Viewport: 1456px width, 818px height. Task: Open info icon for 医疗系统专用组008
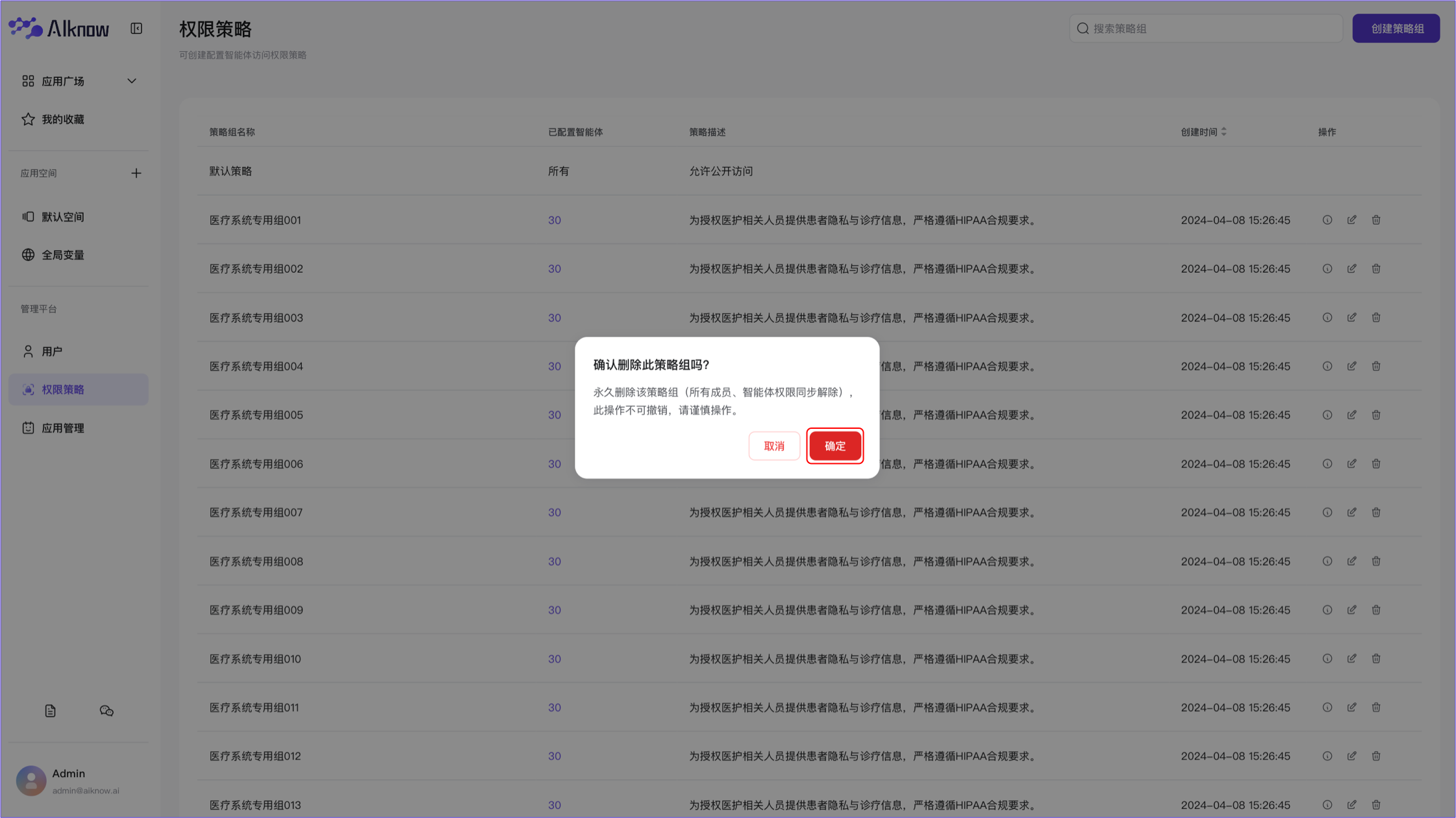[1327, 561]
